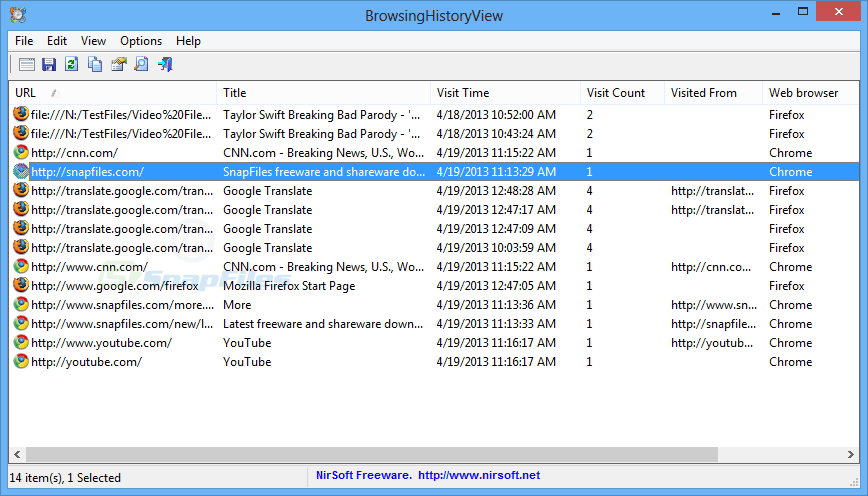Click the BrowsingHistoryView title bar app icon
868x496 pixels.
[18, 15]
